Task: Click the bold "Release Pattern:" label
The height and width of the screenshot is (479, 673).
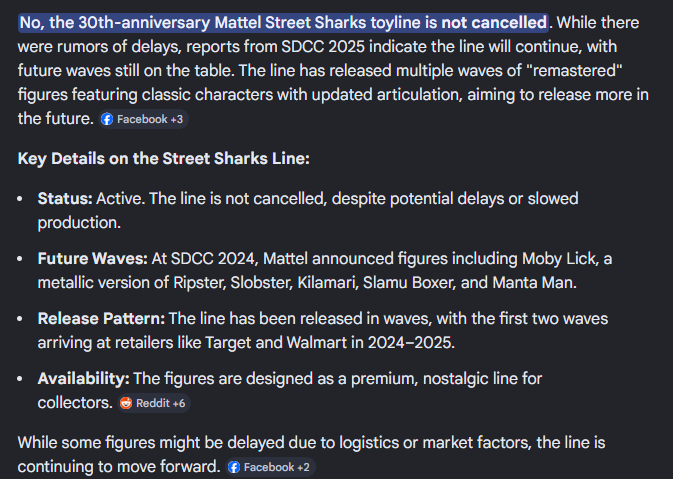Action: click(101, 319)
